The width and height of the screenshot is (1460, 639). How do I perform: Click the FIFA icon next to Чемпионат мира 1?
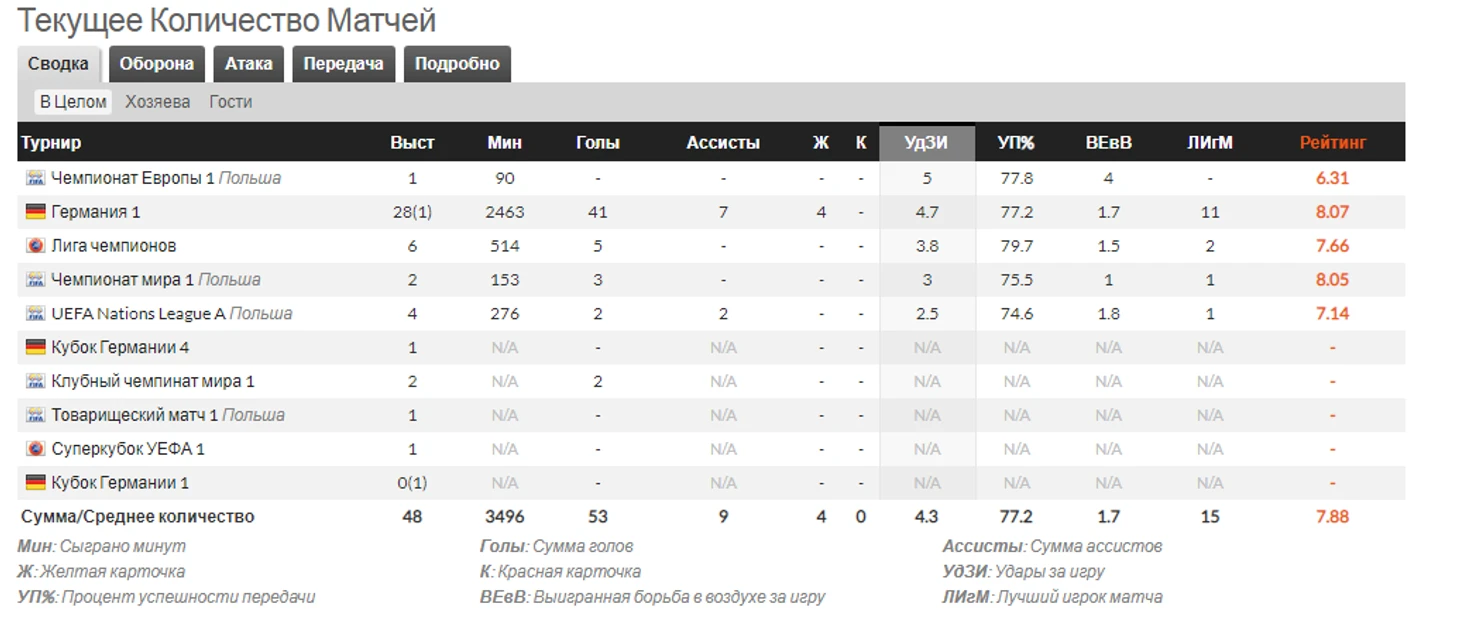pyautogui.click(x=36, y=280)
